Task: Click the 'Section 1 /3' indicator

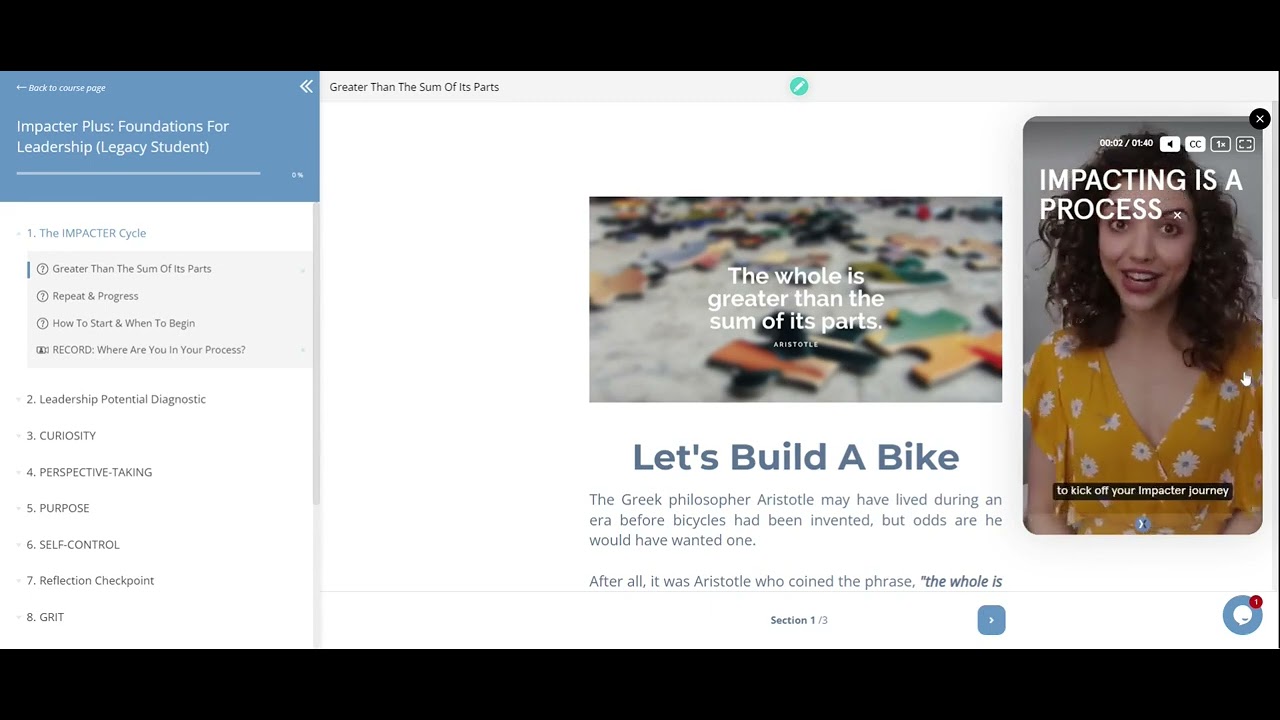Action: pyautogui.click(x=799, y=620)
